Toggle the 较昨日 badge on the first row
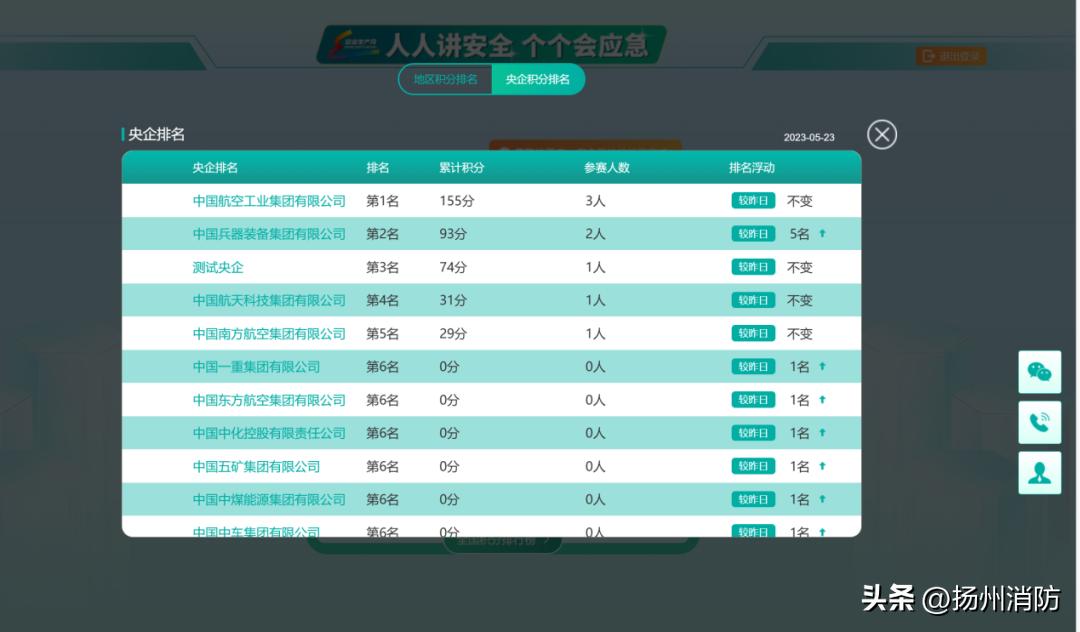 (x=753, y=200)
